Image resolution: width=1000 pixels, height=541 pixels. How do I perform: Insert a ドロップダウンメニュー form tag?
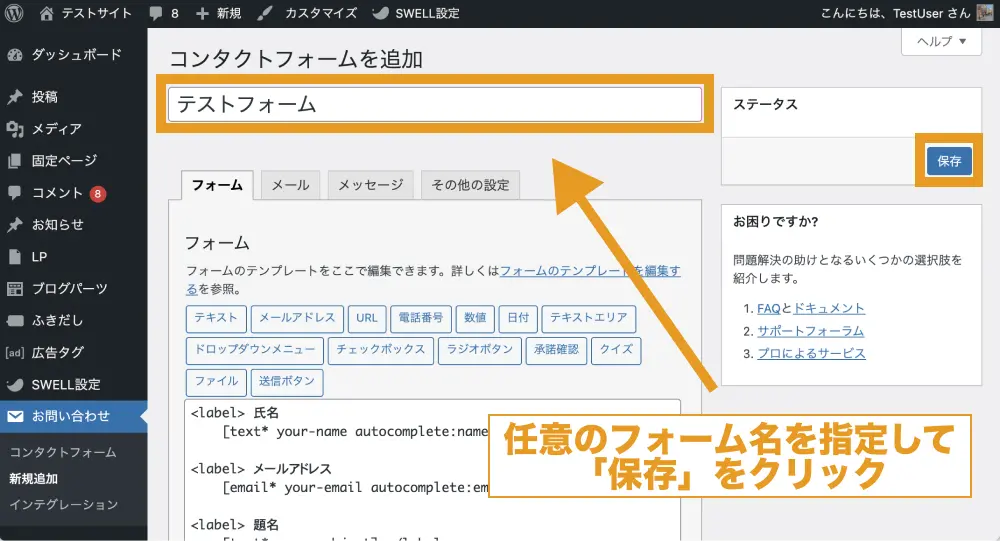click(254, 350)
